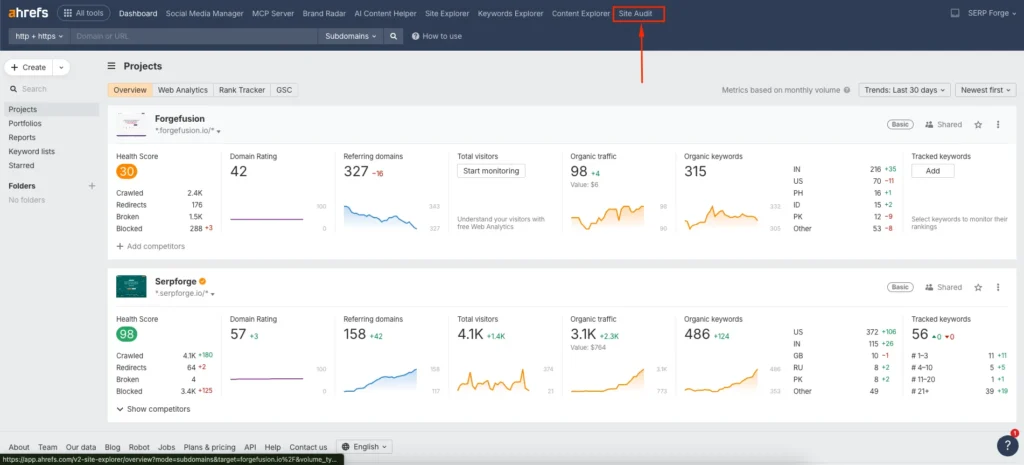
Task: Click the Domain or URL input field
Action: pyautogui.click(x=195, y=36)
